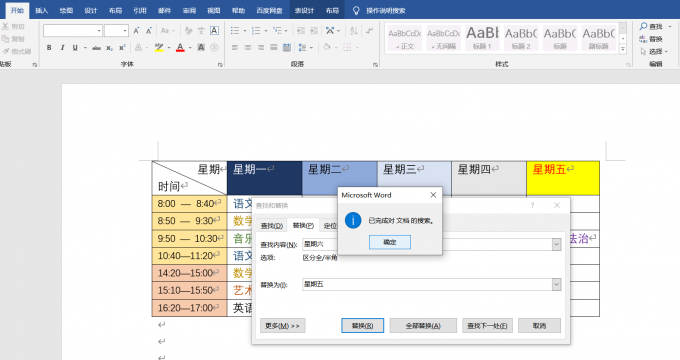Apply Italic formatting from the ribbon
680x360 pixels.
[x=62, y=48]
